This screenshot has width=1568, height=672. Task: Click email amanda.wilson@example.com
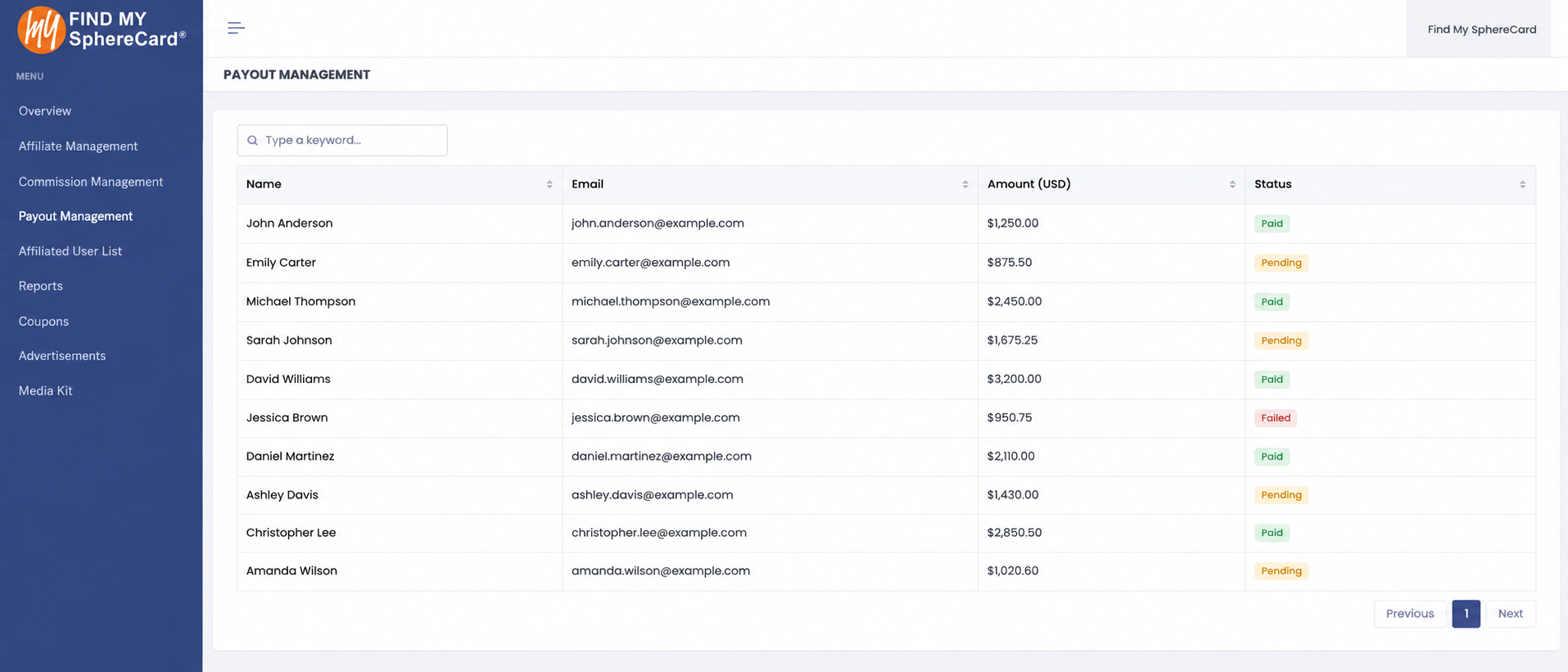click(661, 571)
